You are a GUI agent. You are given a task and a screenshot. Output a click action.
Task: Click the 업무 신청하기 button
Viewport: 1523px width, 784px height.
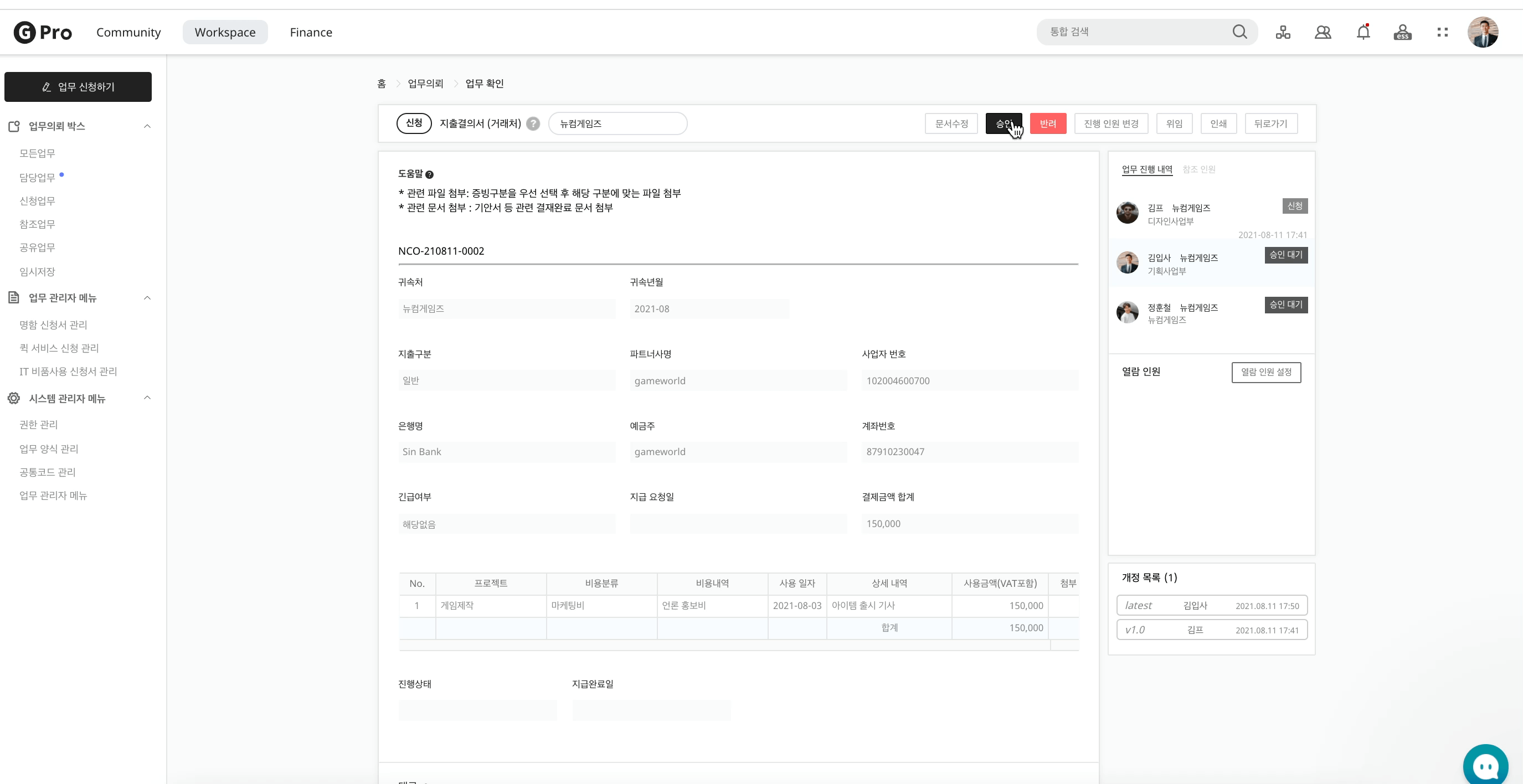point(78,87)
